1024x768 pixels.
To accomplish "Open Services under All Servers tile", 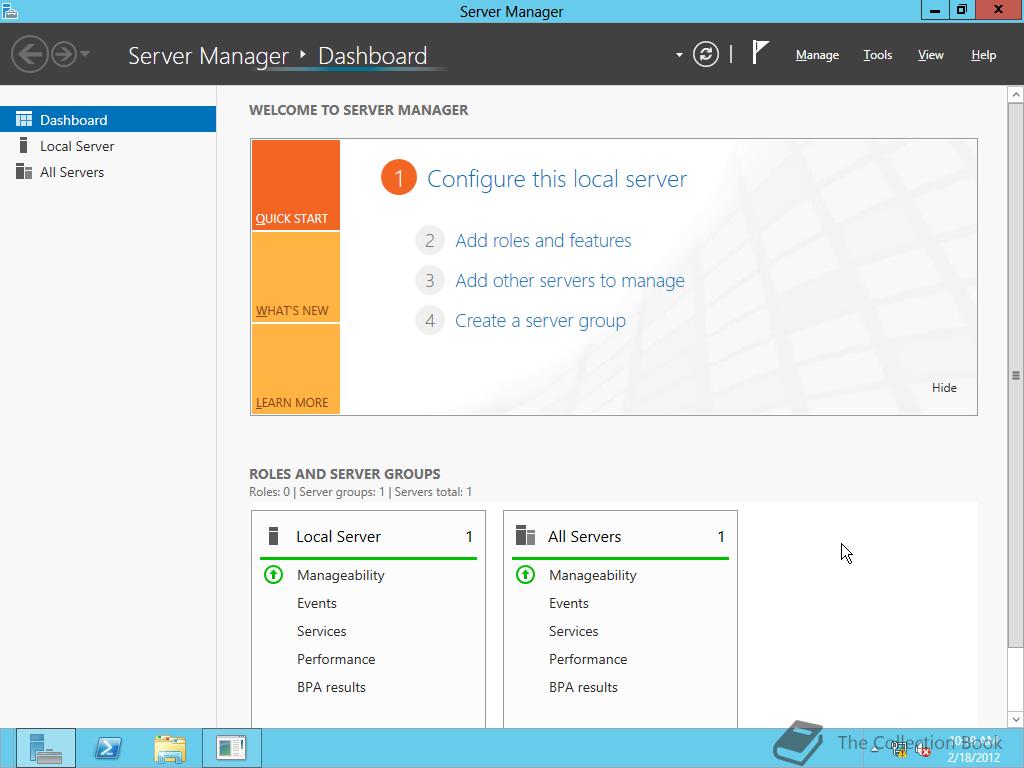I will tap(573, 632).
